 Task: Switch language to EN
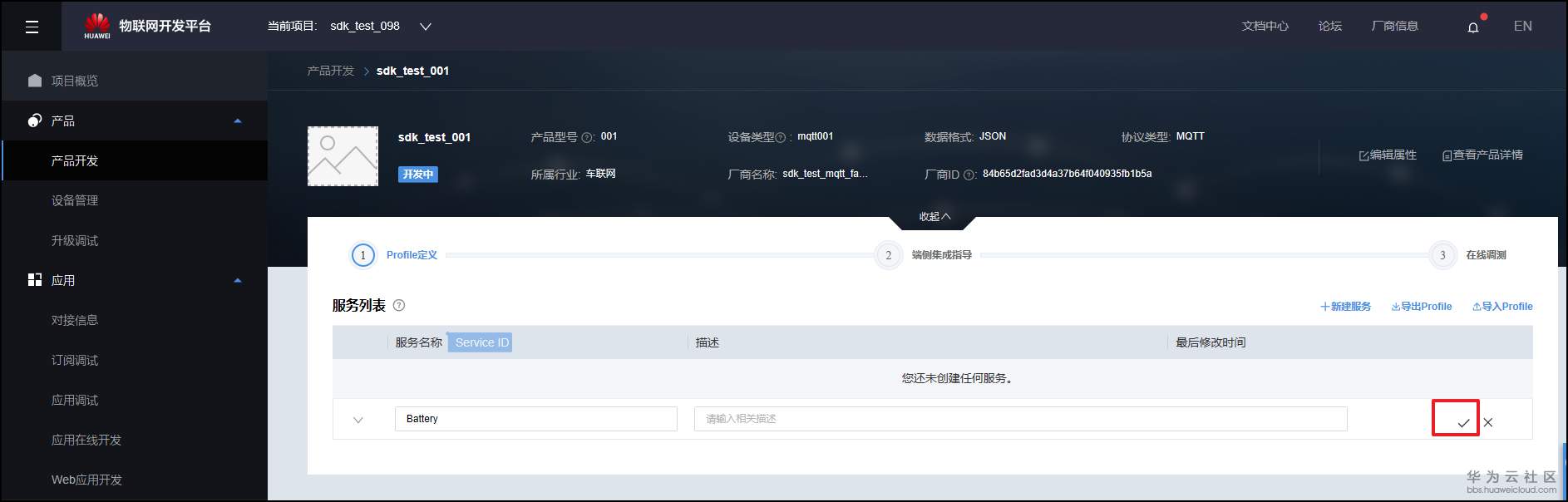pos(1522,26)
